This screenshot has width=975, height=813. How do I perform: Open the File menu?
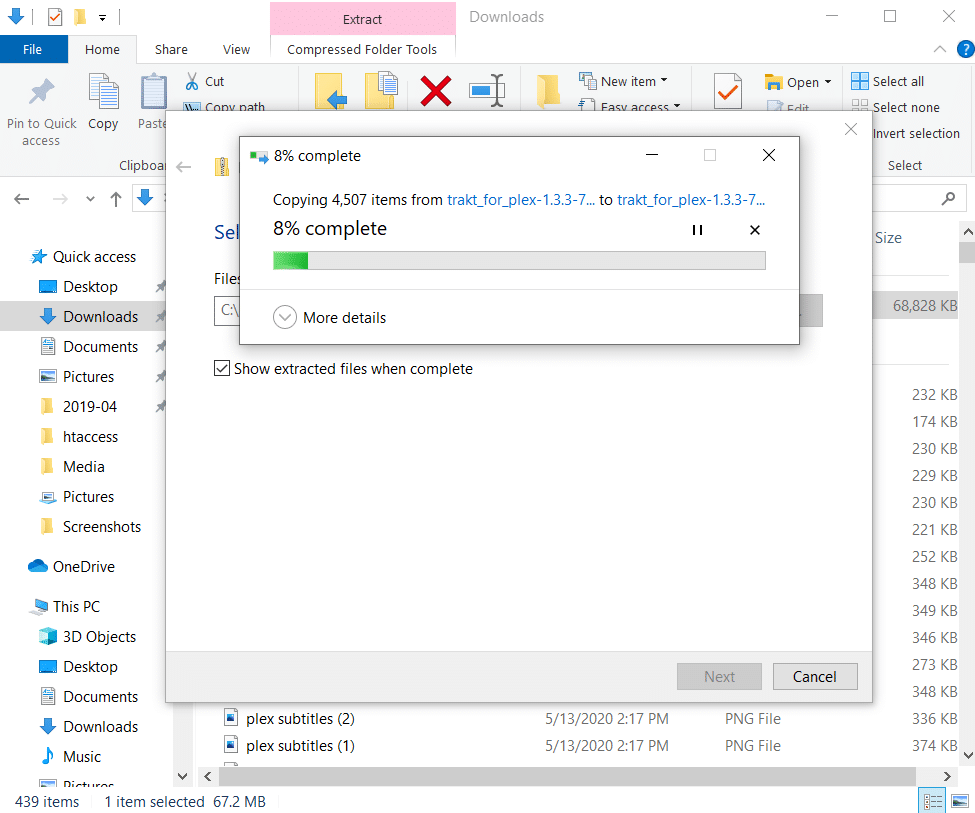point(34,49)
